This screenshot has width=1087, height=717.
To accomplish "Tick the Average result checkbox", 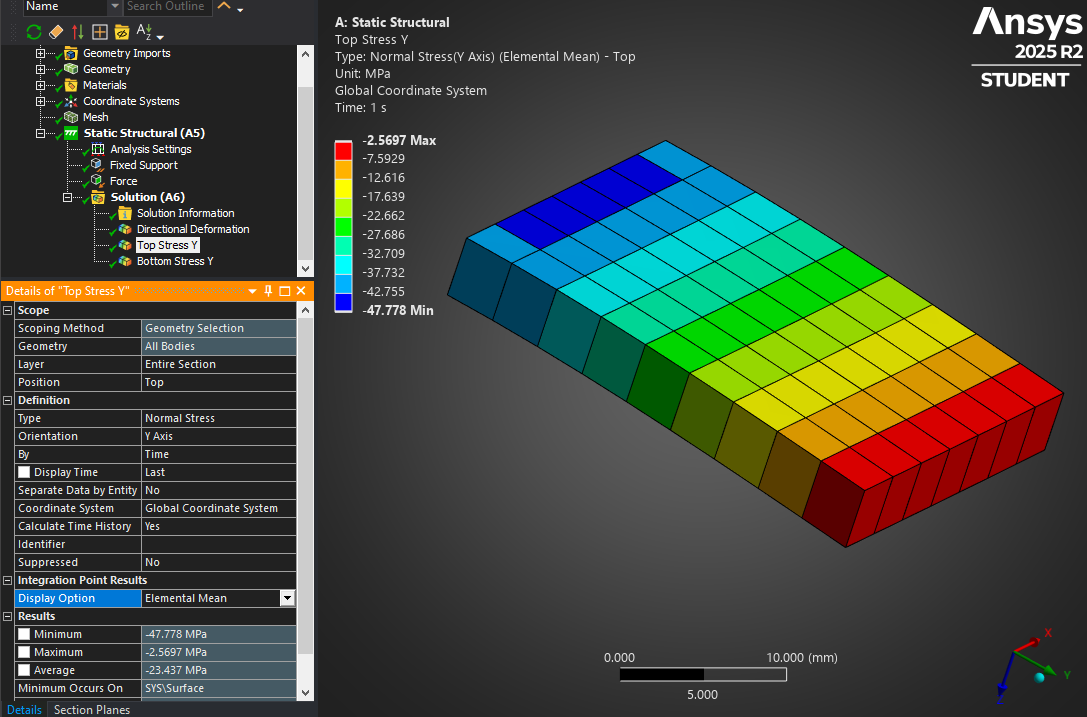I will click(24, 670).
